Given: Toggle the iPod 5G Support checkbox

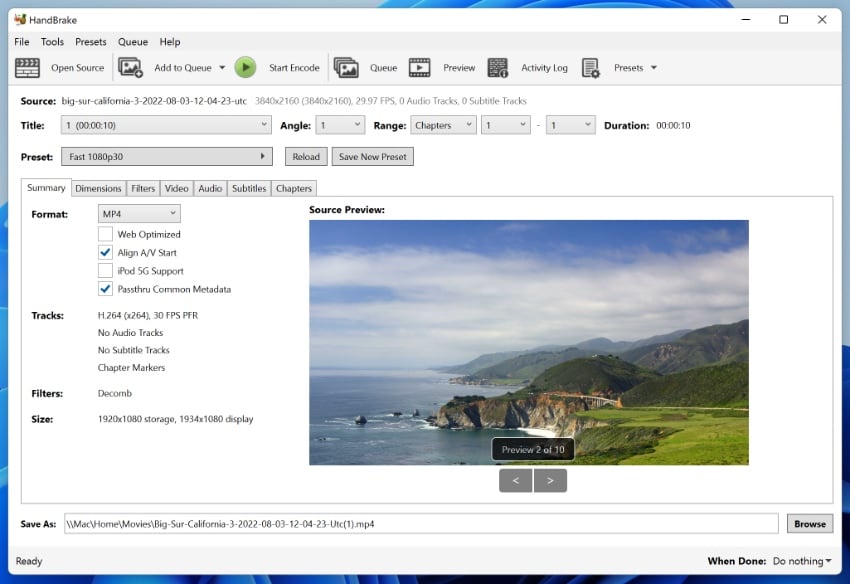Looking at the screenshot, I should pos(105,271).
